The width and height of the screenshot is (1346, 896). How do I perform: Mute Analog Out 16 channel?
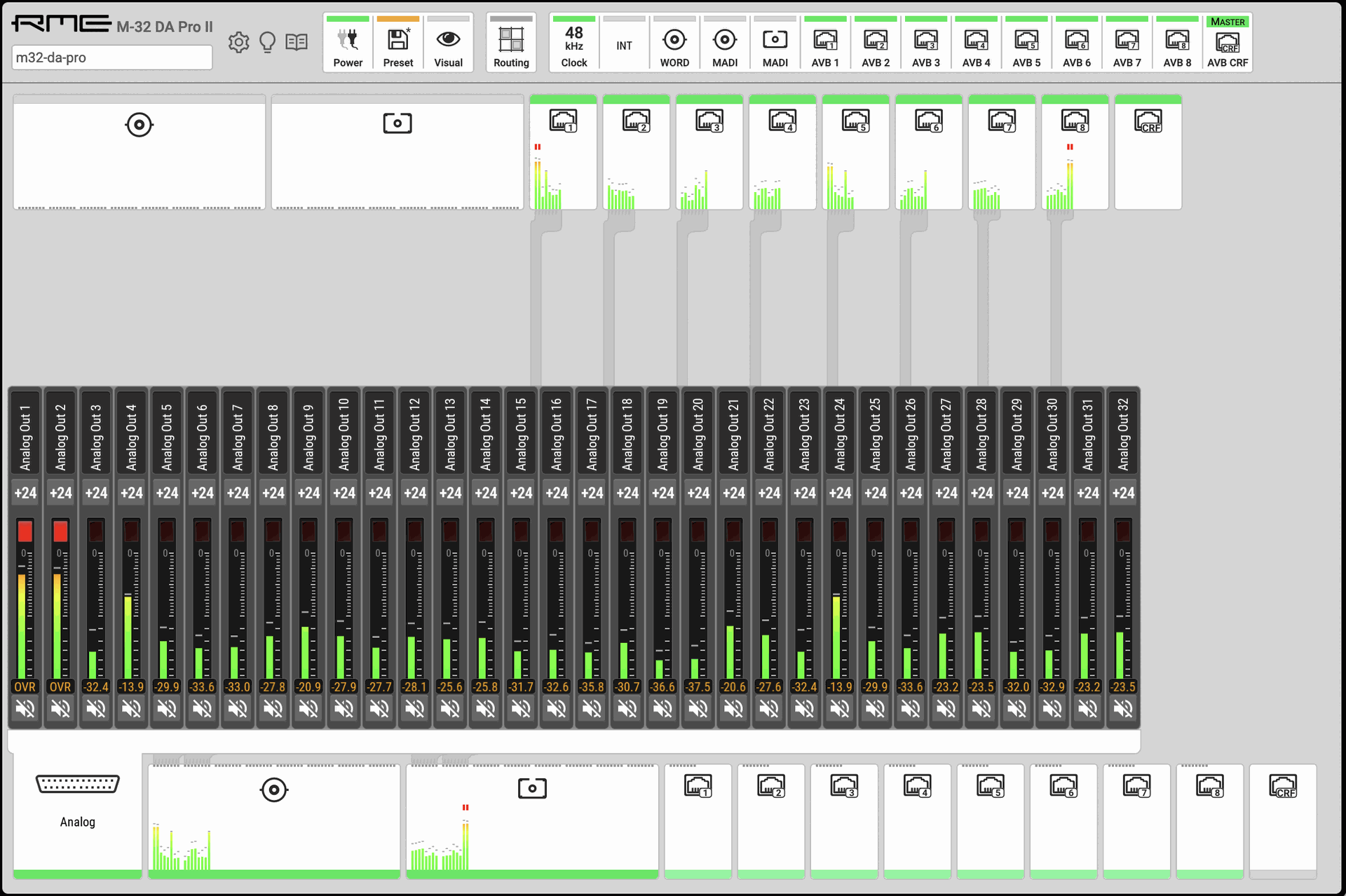coord(557,710)
